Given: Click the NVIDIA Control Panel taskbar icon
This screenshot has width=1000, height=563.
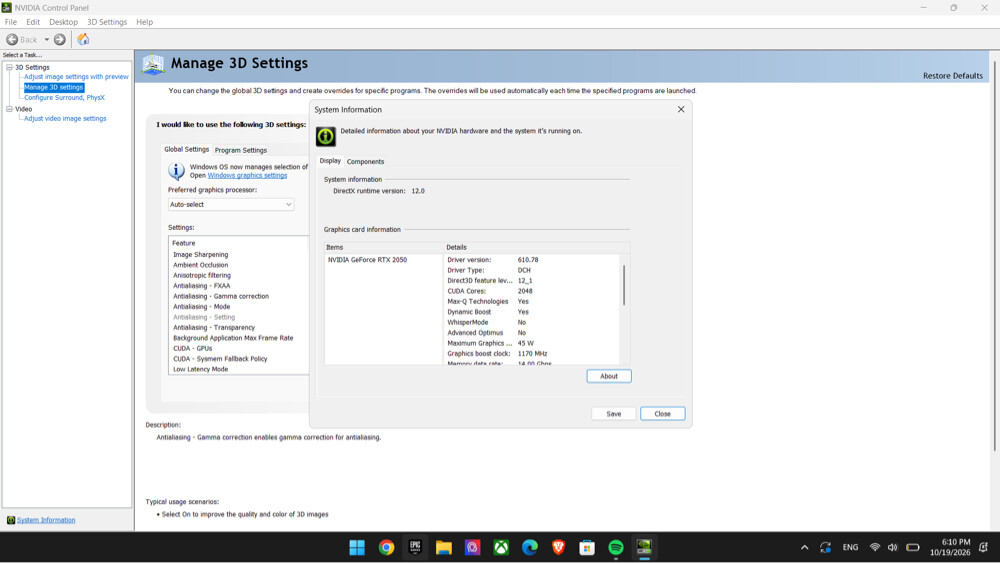Looking at the screenshot, I should [644, 548].
